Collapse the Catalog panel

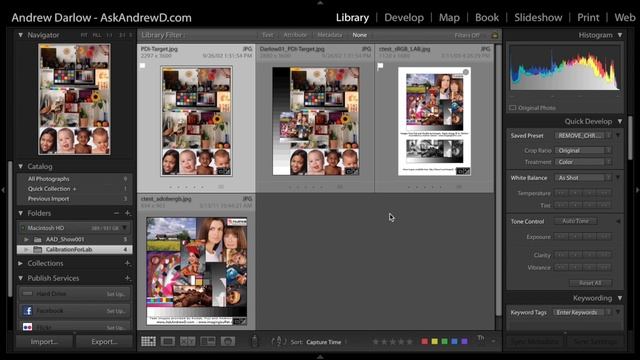[20, 167]
